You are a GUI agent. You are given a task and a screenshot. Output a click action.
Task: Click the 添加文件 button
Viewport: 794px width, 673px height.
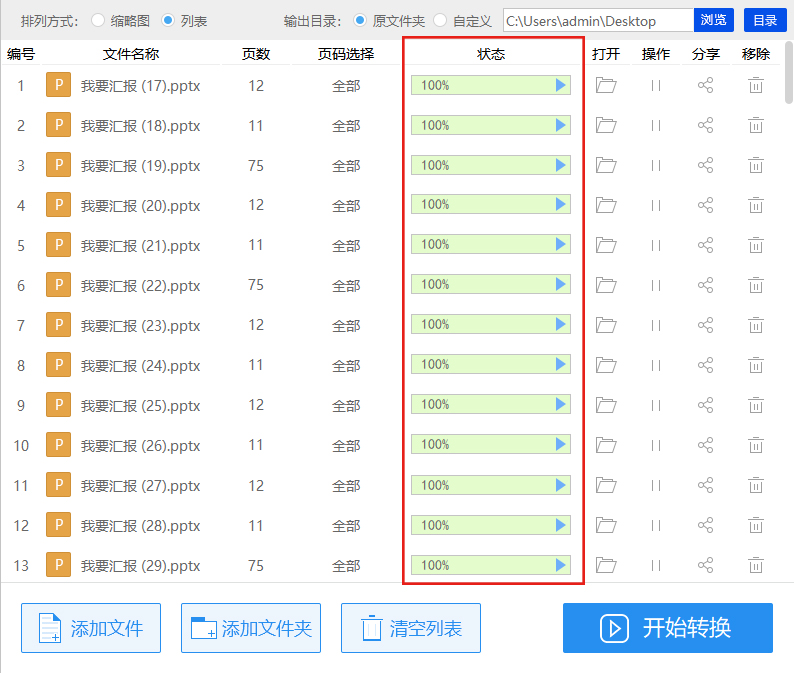(x=91, y=628)
